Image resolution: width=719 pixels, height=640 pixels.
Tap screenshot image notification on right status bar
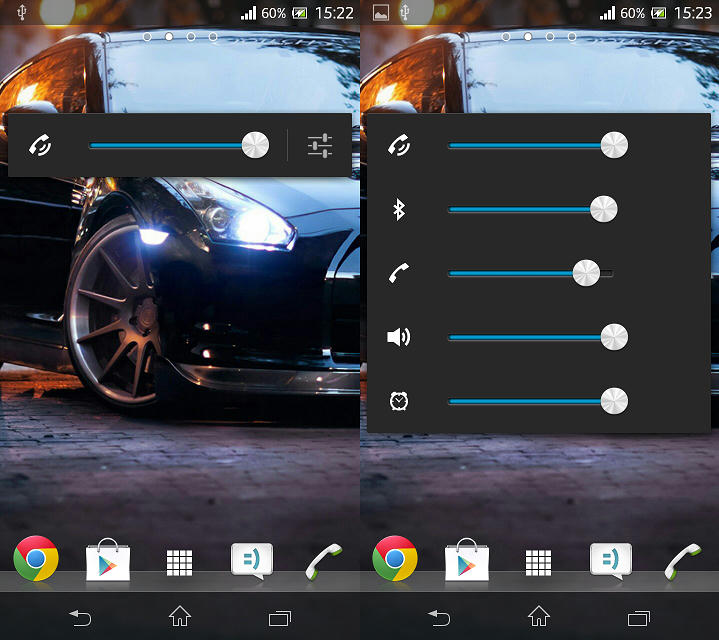click(381, 13)
